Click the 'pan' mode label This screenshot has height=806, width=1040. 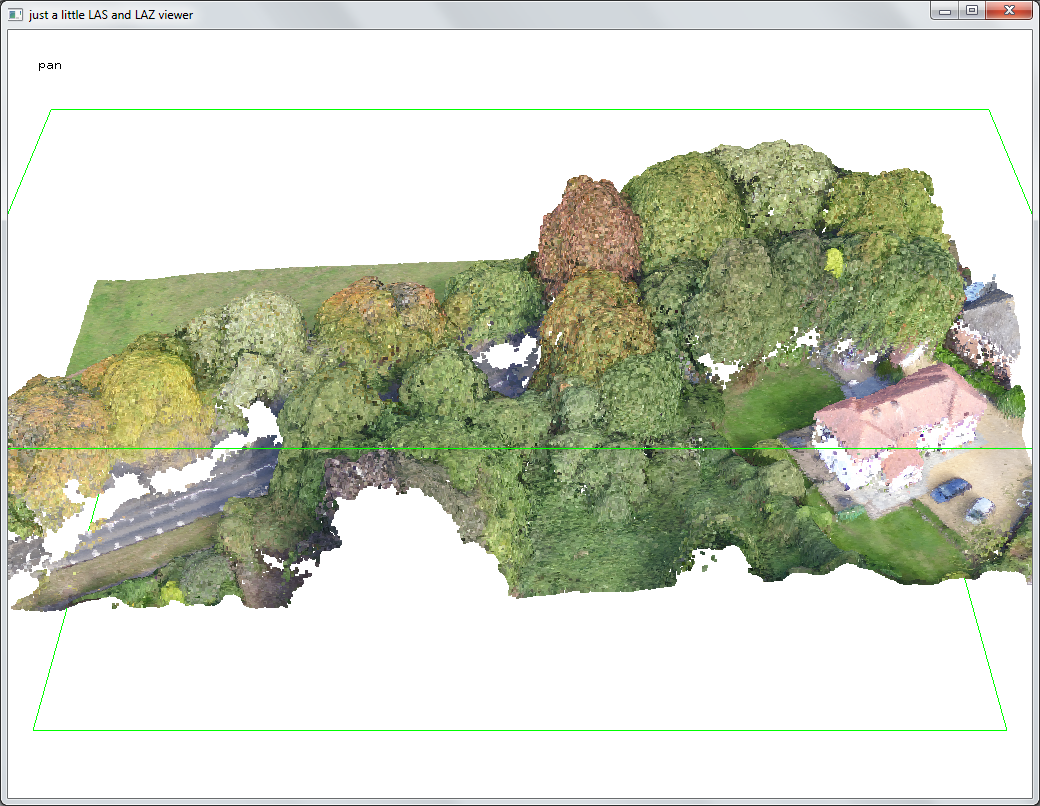[50, 66]
